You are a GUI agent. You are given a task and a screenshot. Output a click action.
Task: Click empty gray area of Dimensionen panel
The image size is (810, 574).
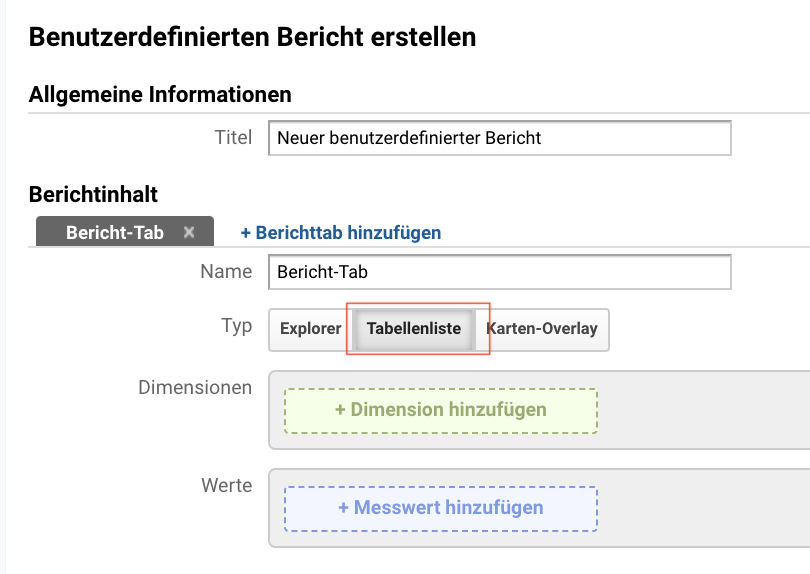pos(703,410)
